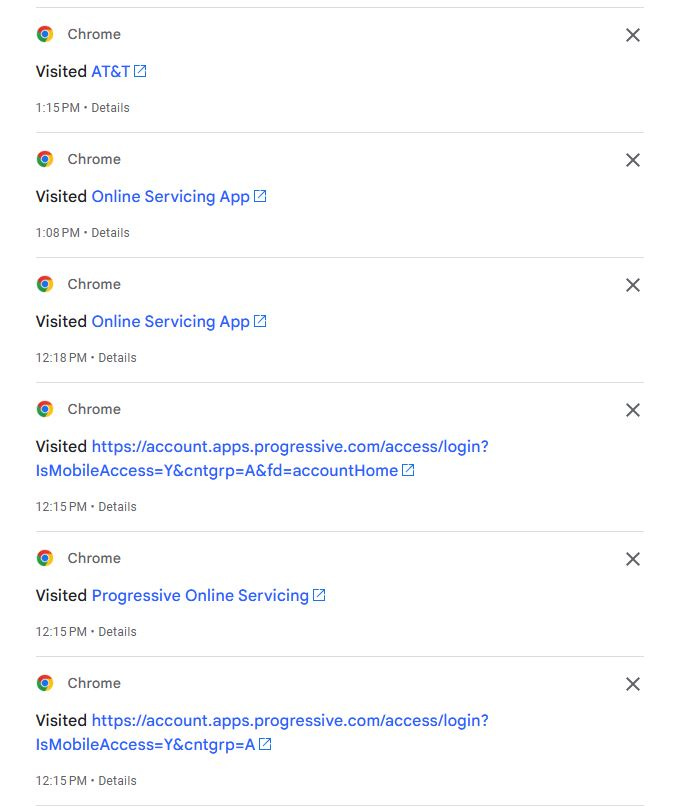
Task: Remove the last progressive login URL entry
Action: point(632,684)
